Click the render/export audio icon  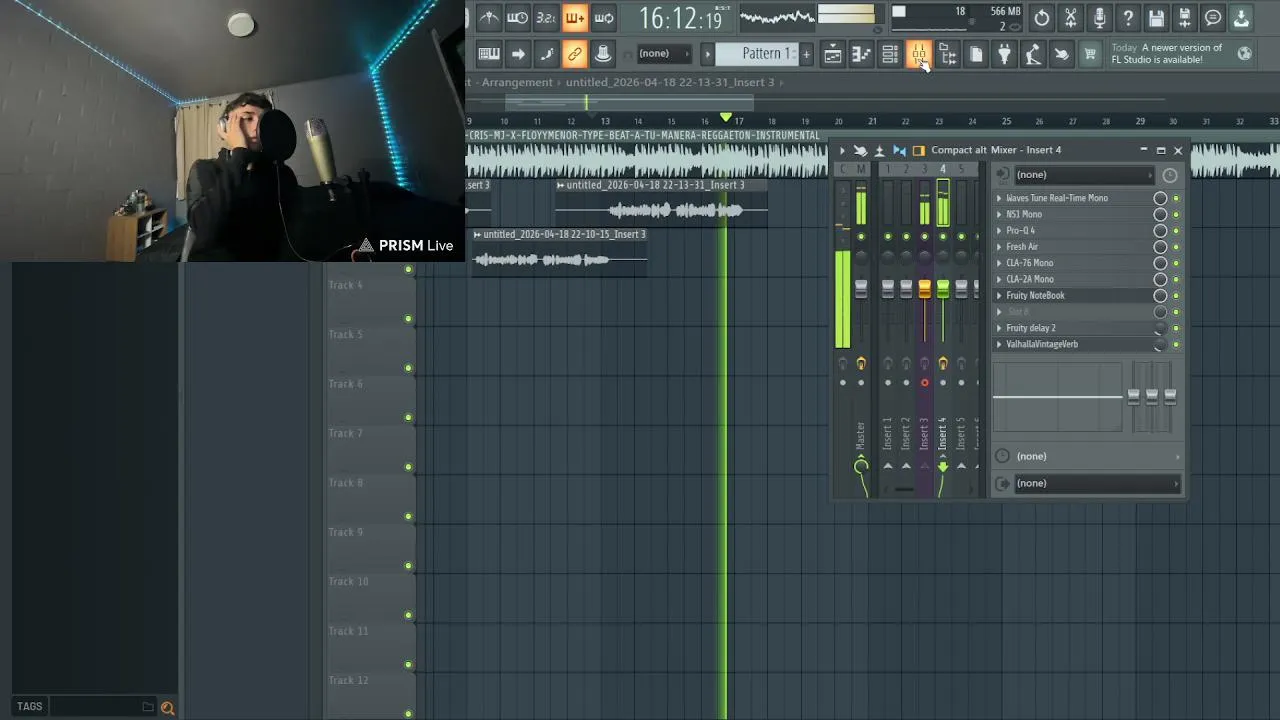point(1184,18)
